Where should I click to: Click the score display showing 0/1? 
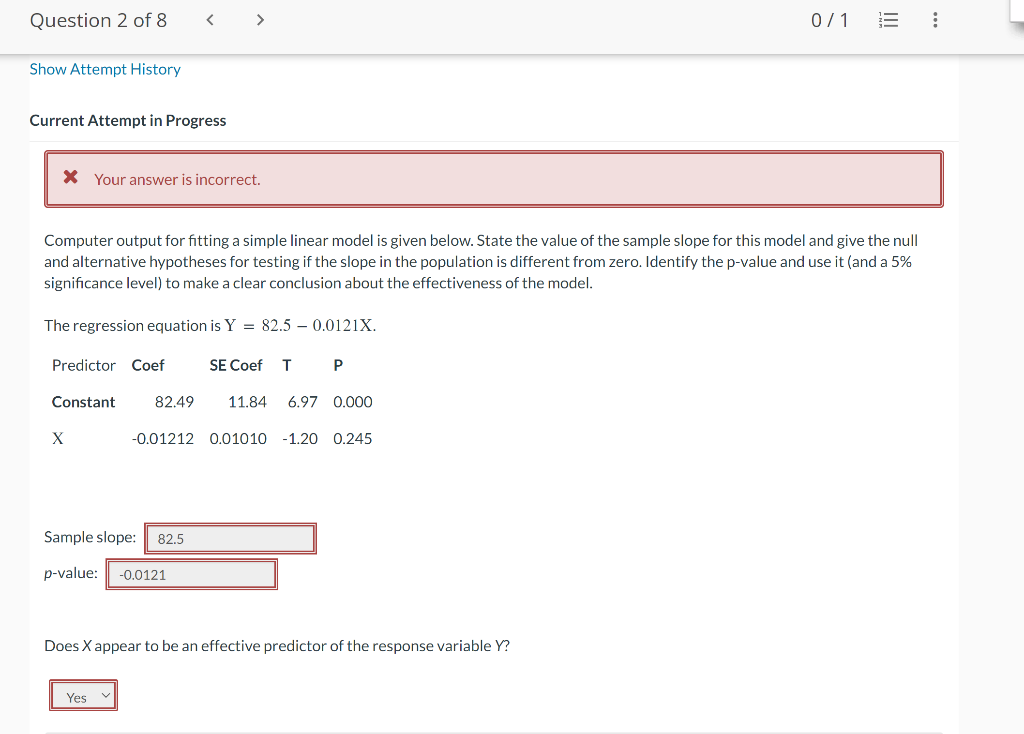point(829,19)
